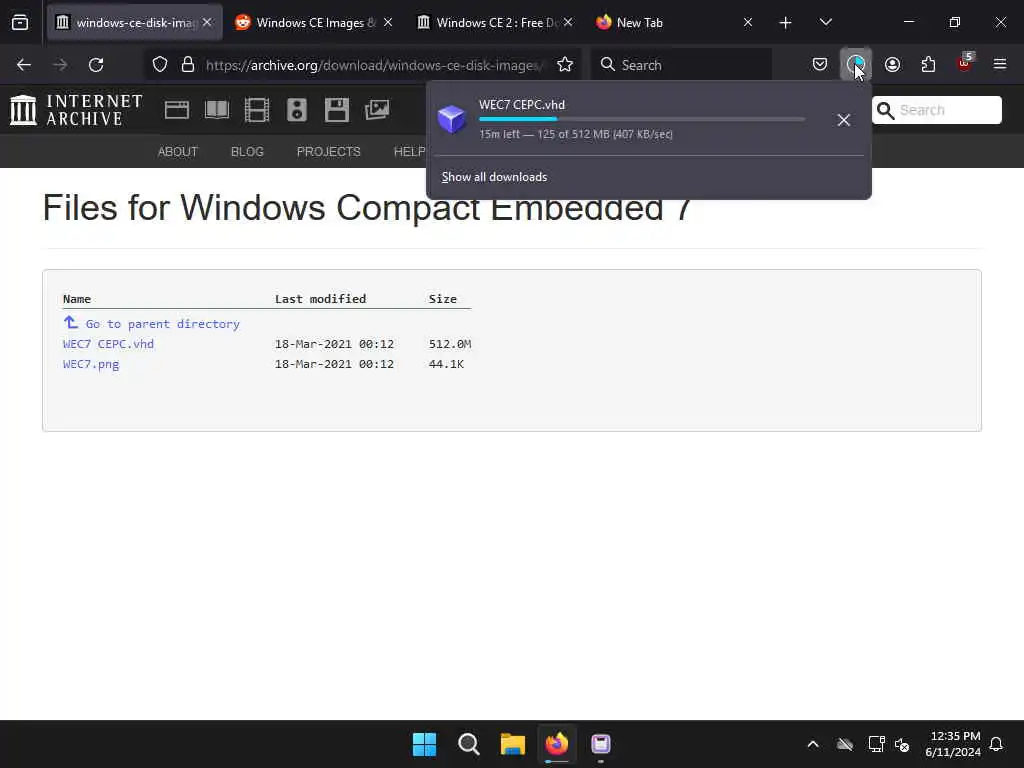This screenshot has width=1024, height=768.
Task: Open uBlock Origin extension icon
Action: click(965, 64)
